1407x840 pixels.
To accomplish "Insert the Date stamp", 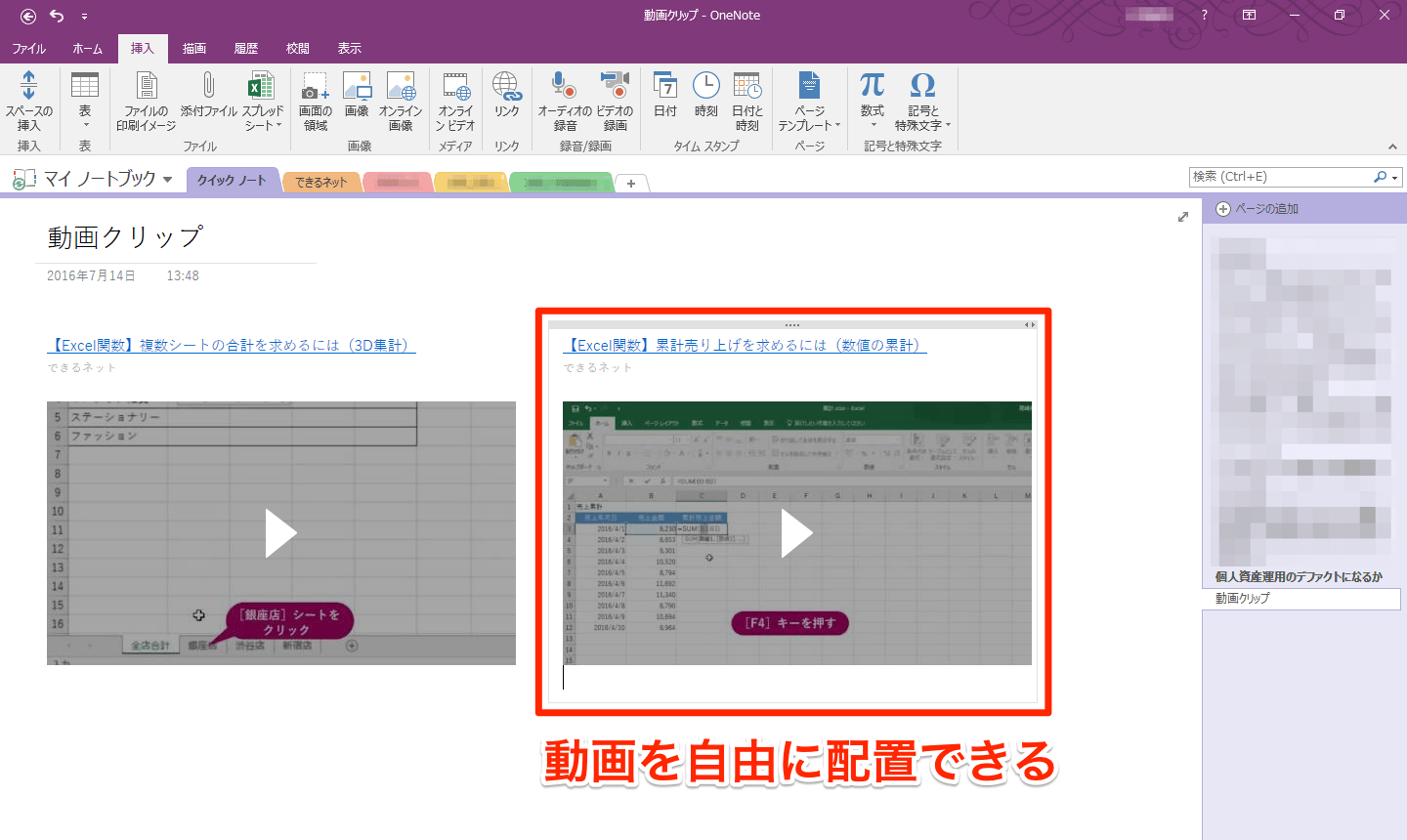I will click(x=665, y=86).
